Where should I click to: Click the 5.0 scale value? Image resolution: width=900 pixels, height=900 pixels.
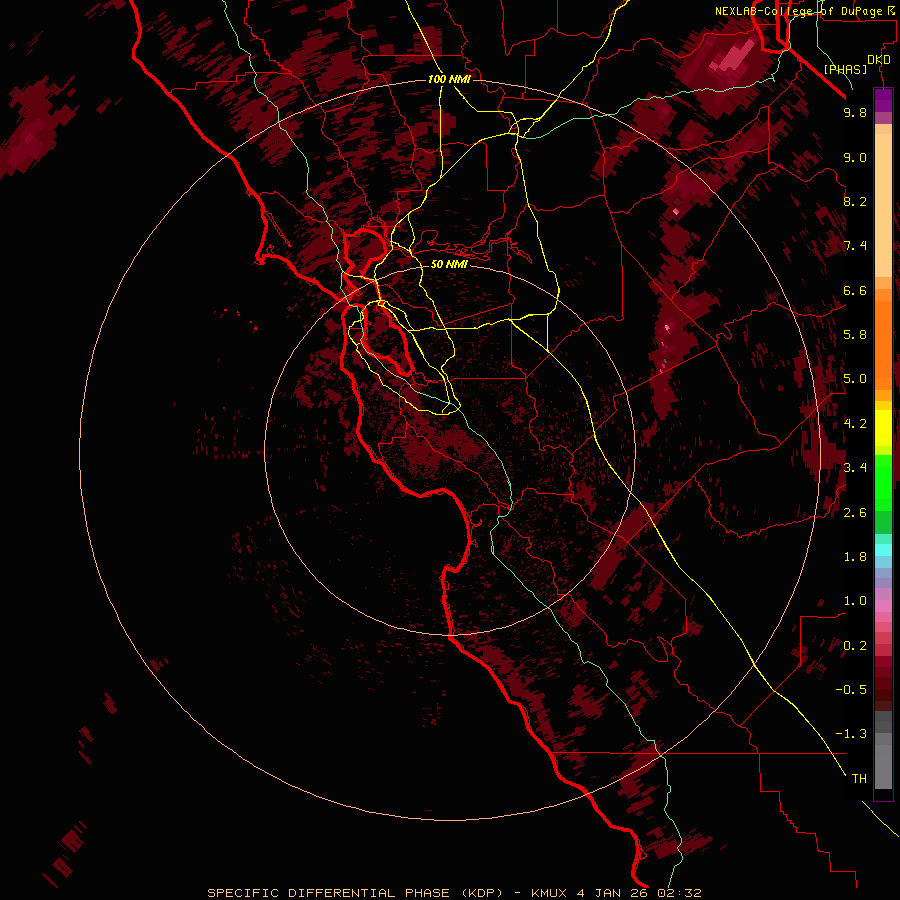click(x=855, y=379)
